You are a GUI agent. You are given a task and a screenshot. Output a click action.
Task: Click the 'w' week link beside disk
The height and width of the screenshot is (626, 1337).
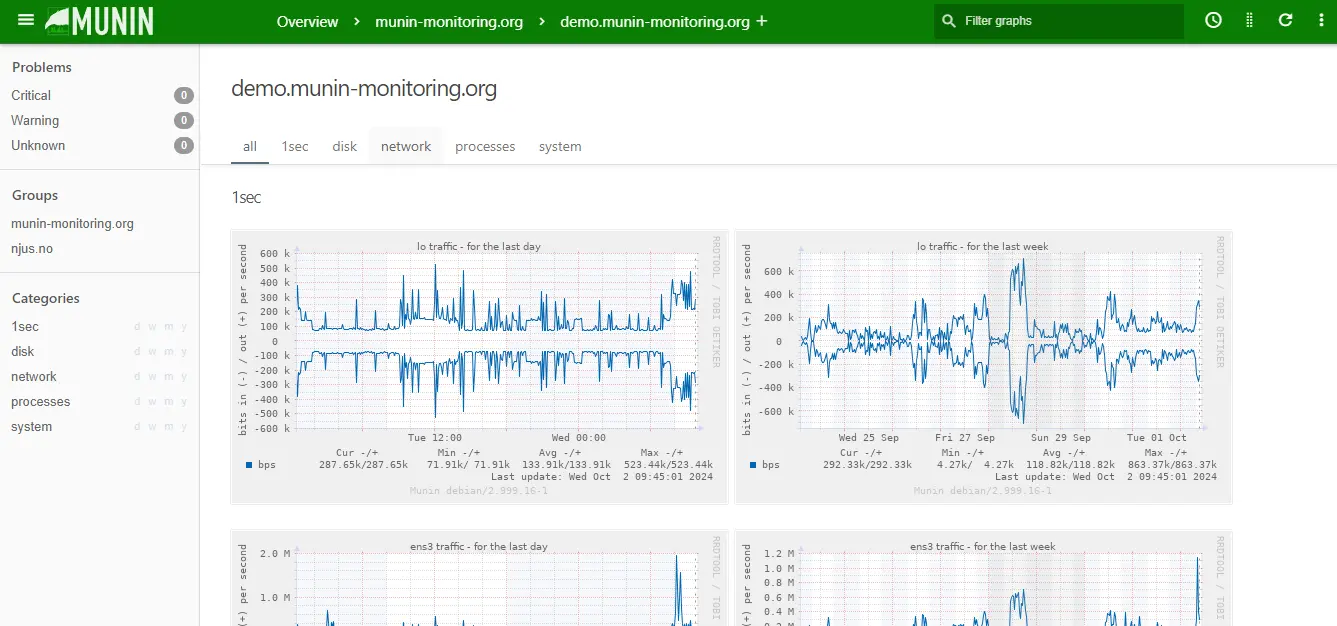(x=152, y=352)
